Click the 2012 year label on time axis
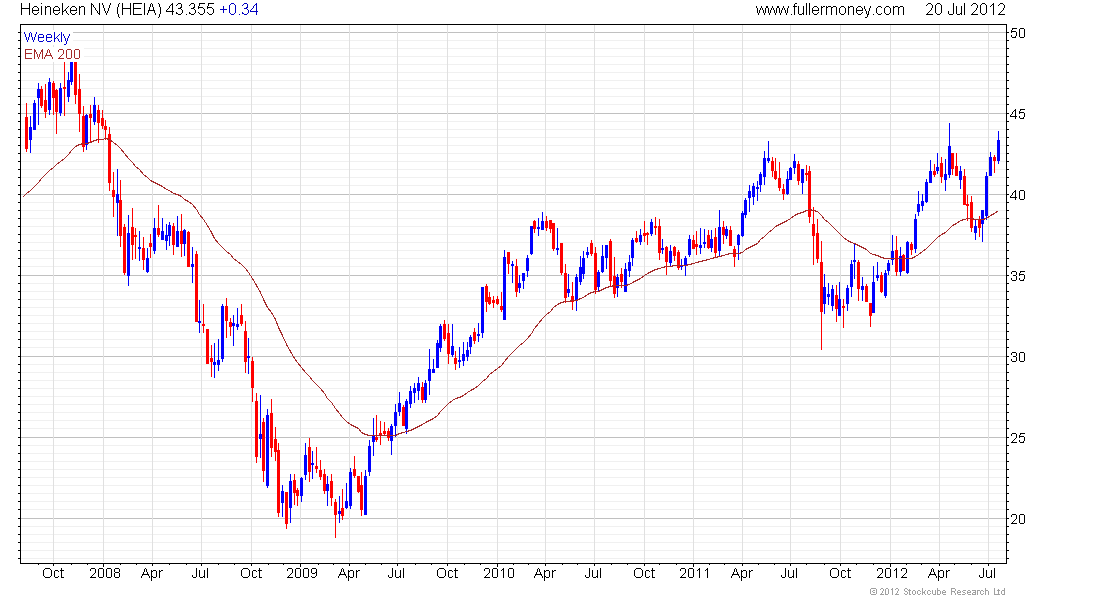The height and width of the screenshot is (600, 1100). [892, 573]
